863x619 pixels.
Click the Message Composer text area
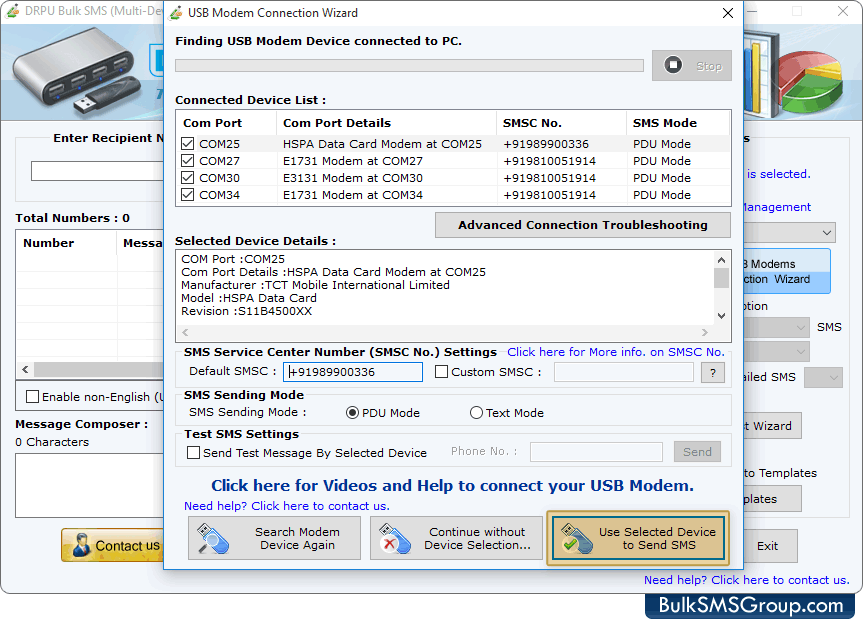pos(90,485)
